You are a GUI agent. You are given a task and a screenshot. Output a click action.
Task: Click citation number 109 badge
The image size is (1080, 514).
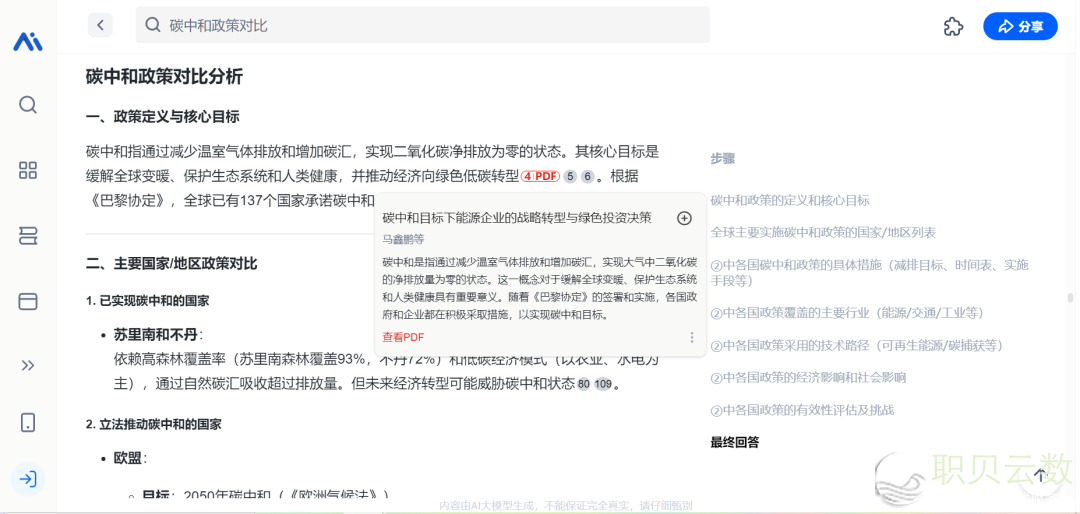click(602, 384)
